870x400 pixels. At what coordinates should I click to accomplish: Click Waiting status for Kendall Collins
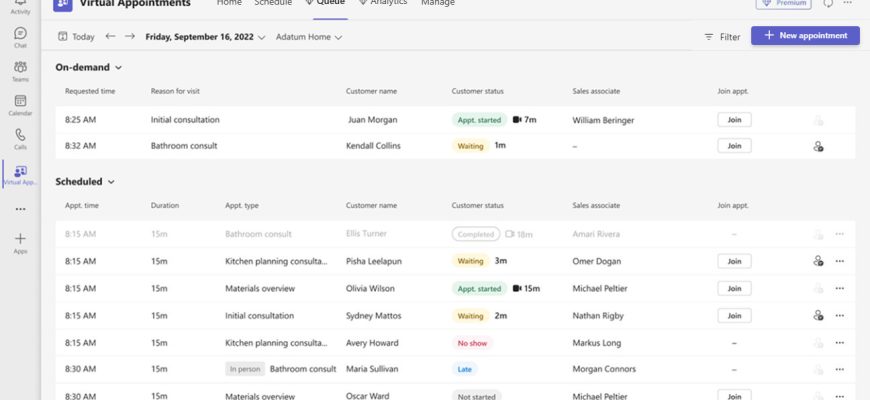click(x=471, y=146)
